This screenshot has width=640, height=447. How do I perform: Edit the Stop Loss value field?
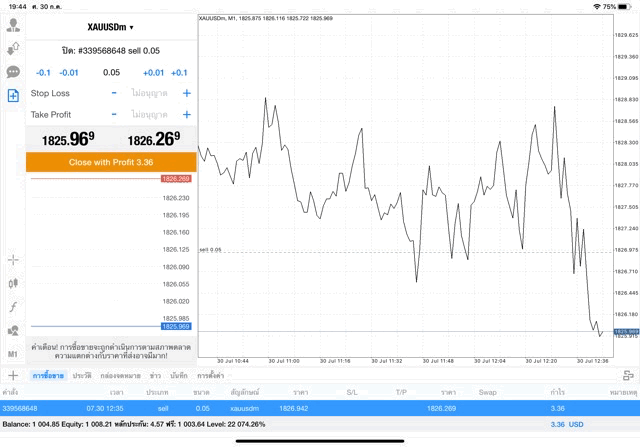pyautogui.click(x=149, y=93)
